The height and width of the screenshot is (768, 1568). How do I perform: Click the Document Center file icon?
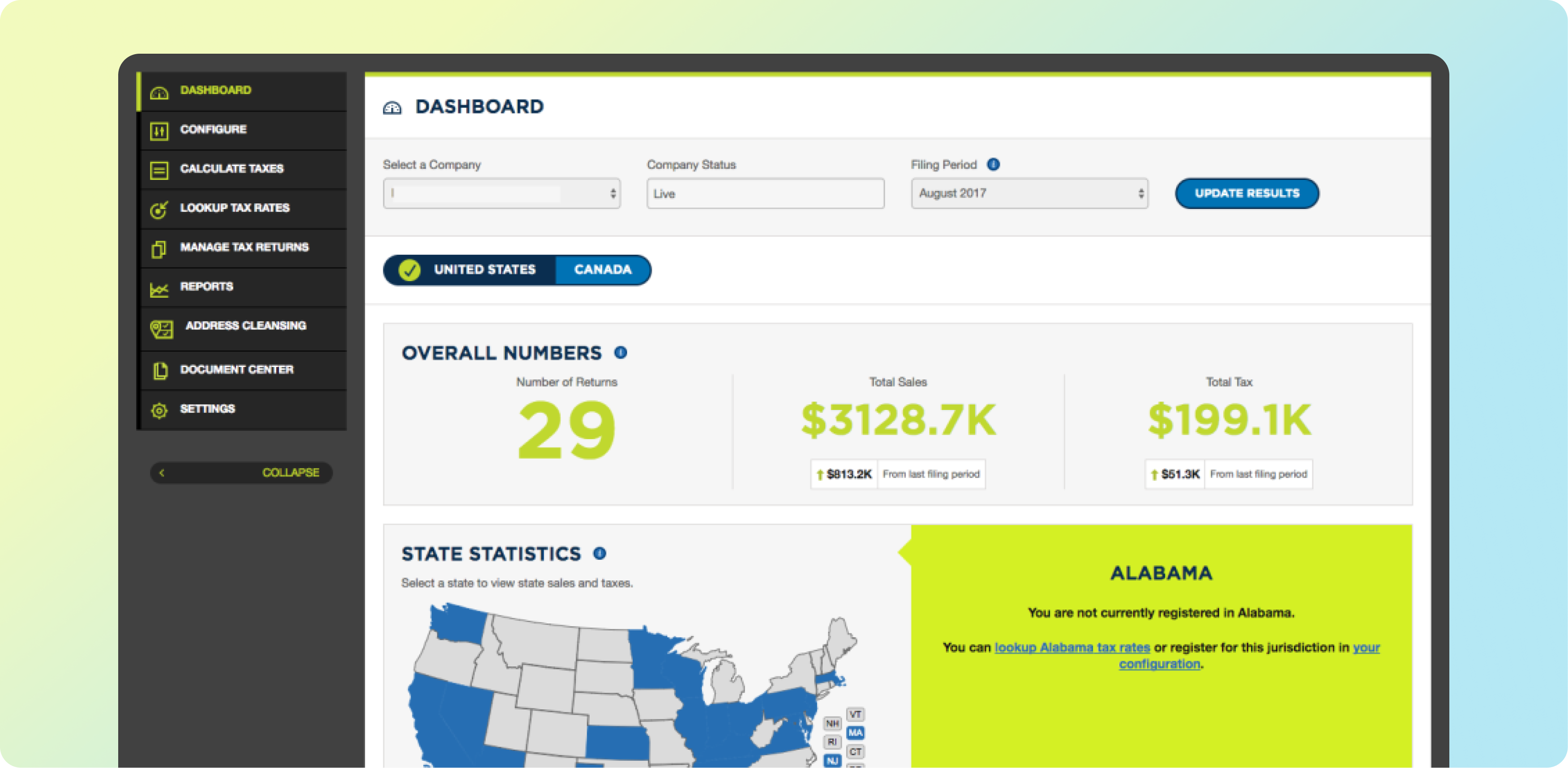160,371
